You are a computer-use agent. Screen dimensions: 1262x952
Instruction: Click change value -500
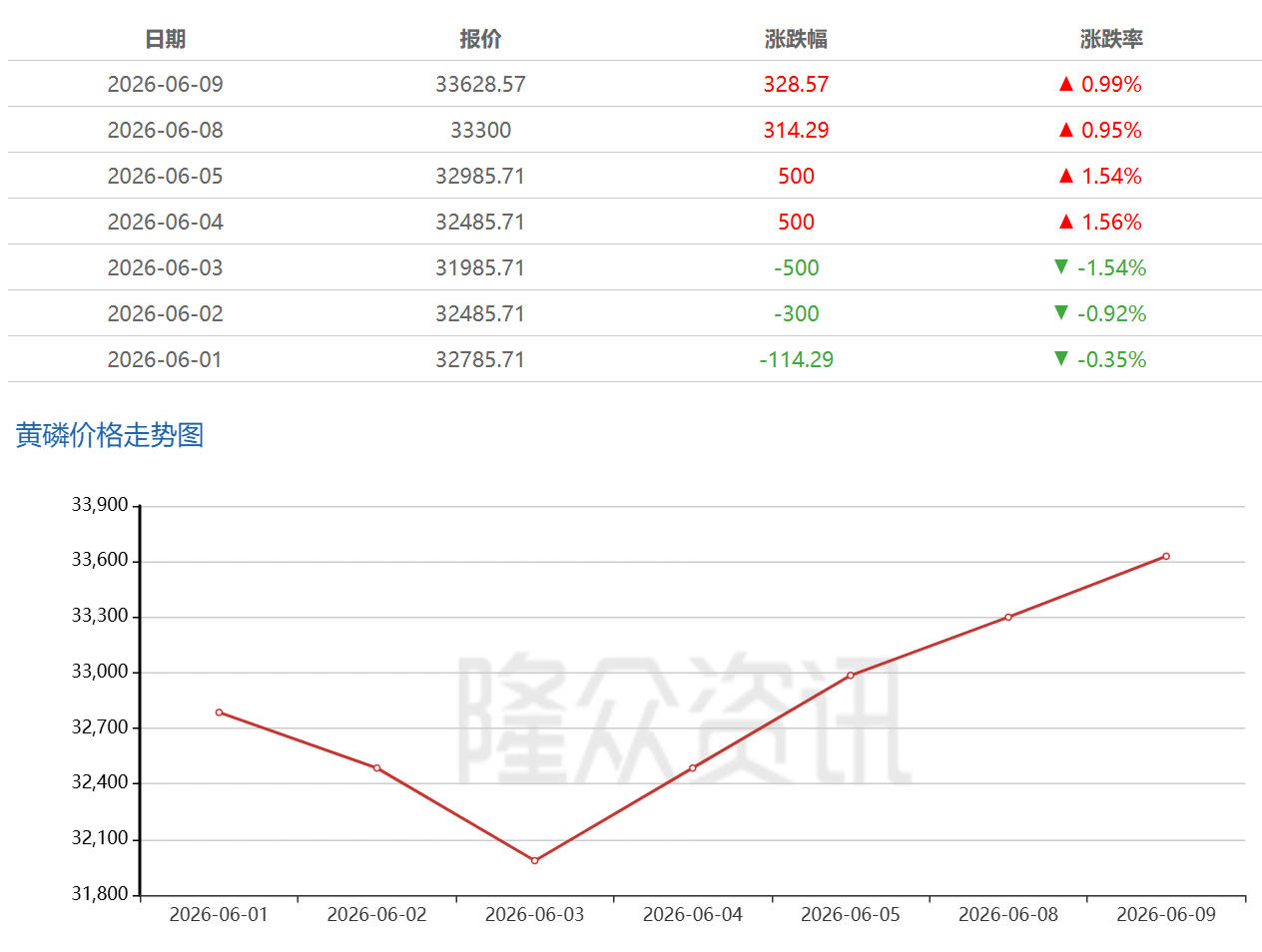[x=796, y=267]
